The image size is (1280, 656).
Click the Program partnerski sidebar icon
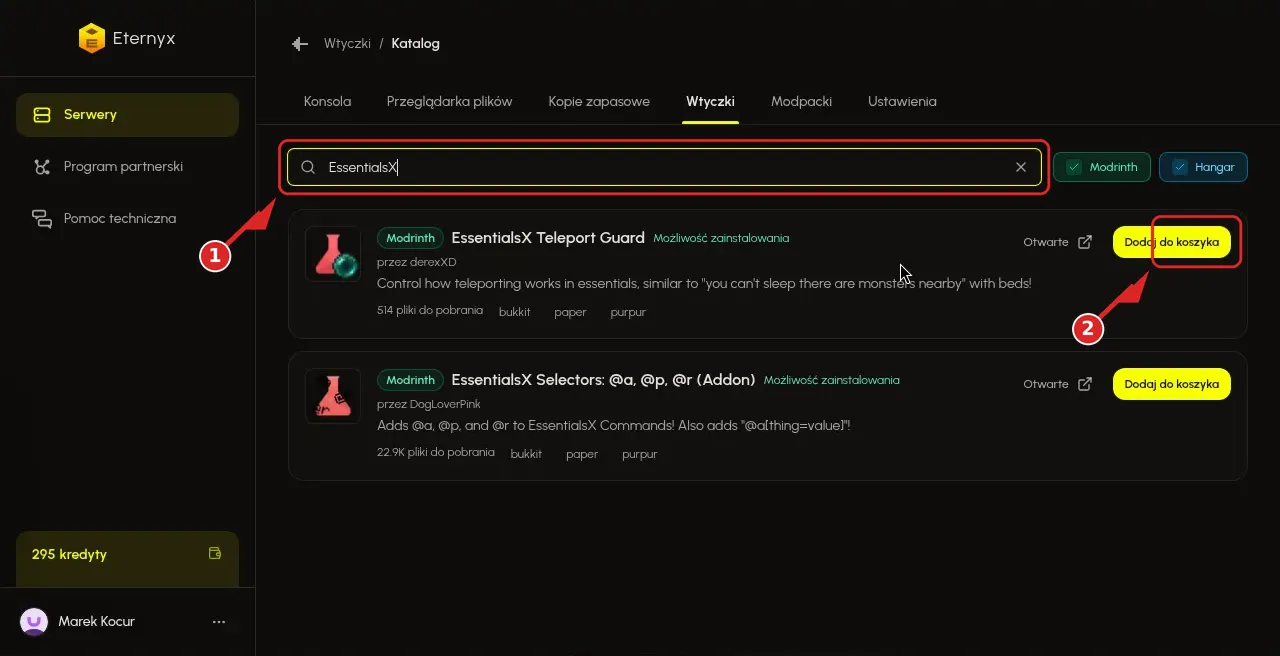click(x=42, y=167)
